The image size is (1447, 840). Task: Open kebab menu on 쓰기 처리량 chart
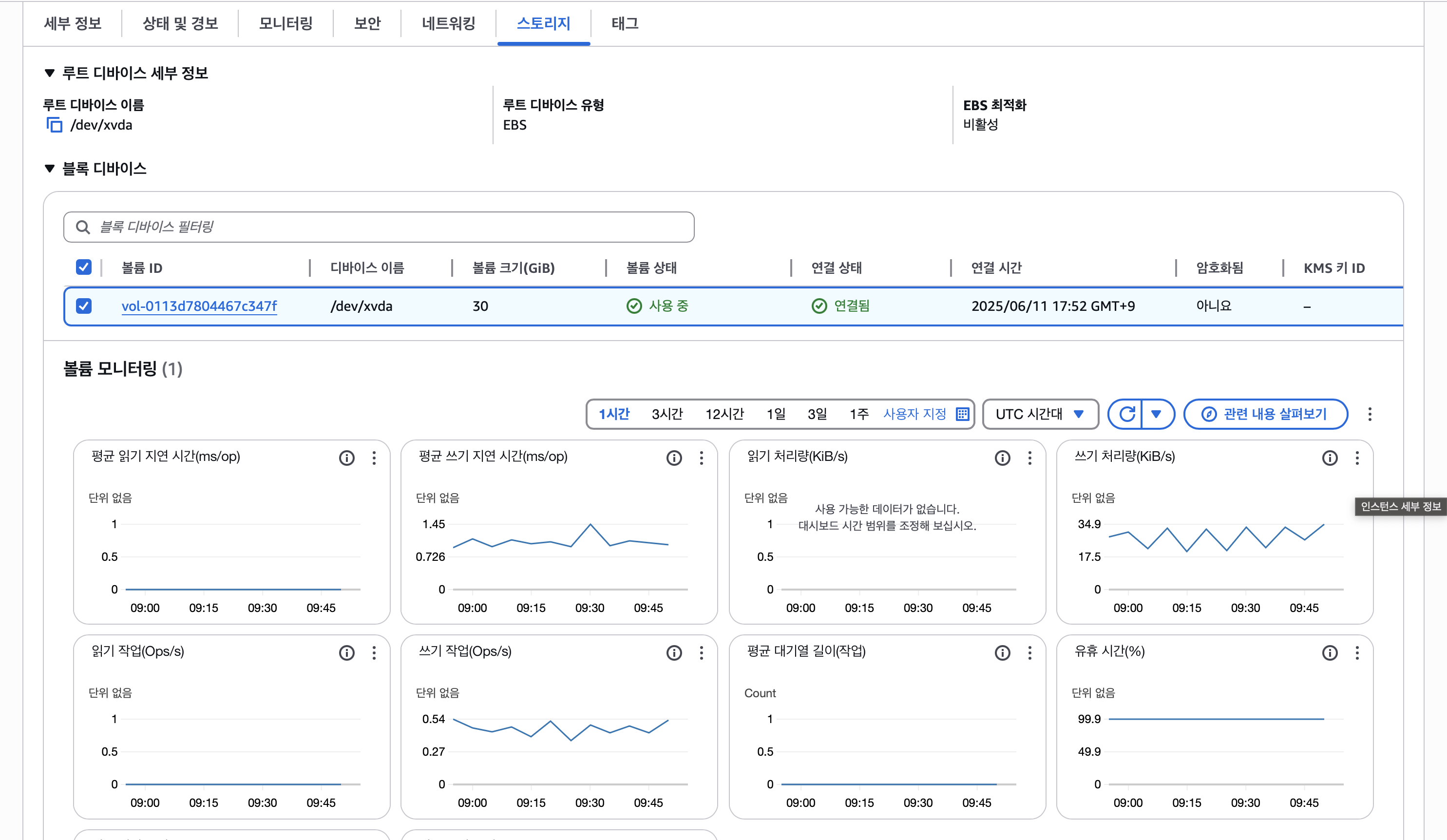(1357, 458)
